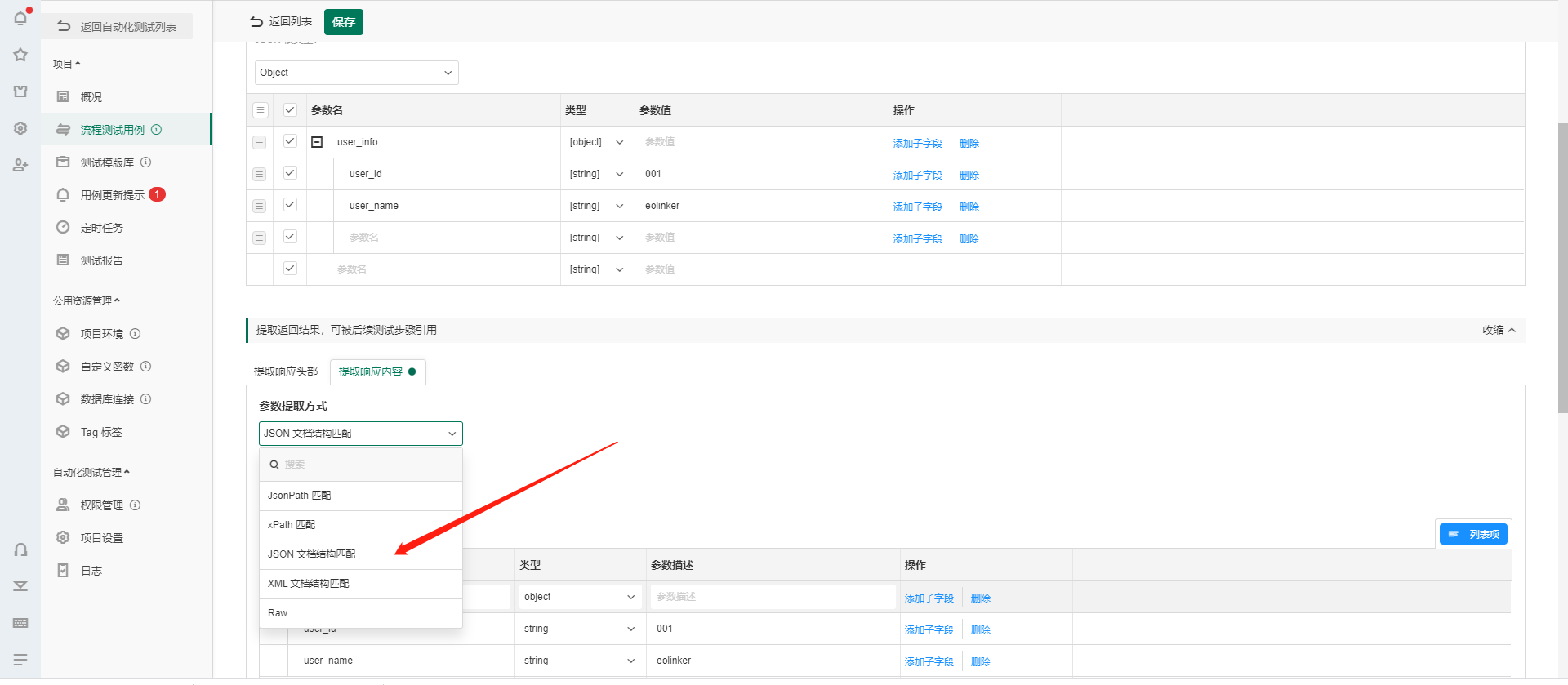Click info icon next to 项目环境
Image resolution: width=1568 pixels, height=685 pixels.
(136, 334)
